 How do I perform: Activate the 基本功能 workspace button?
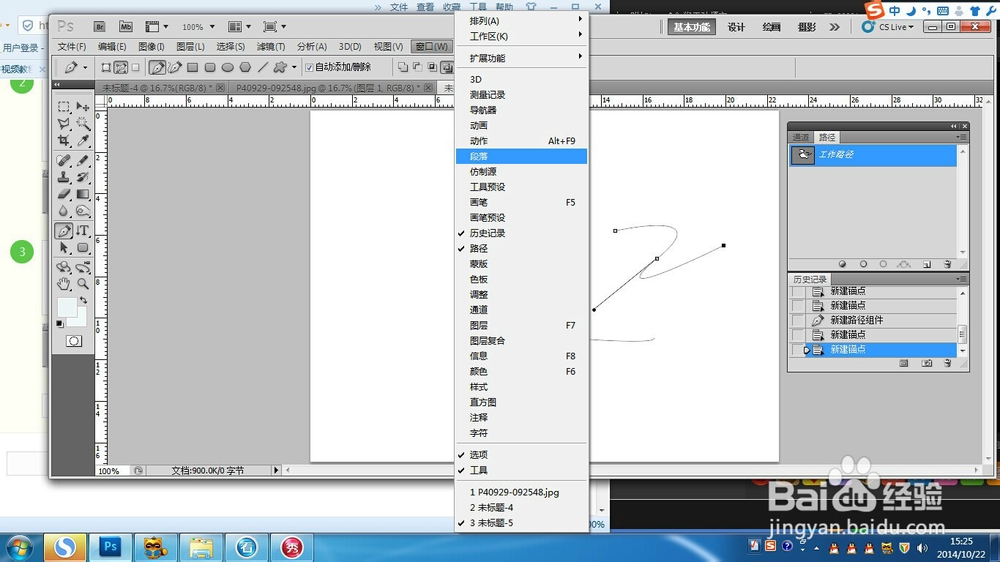(x=692, y=27)
